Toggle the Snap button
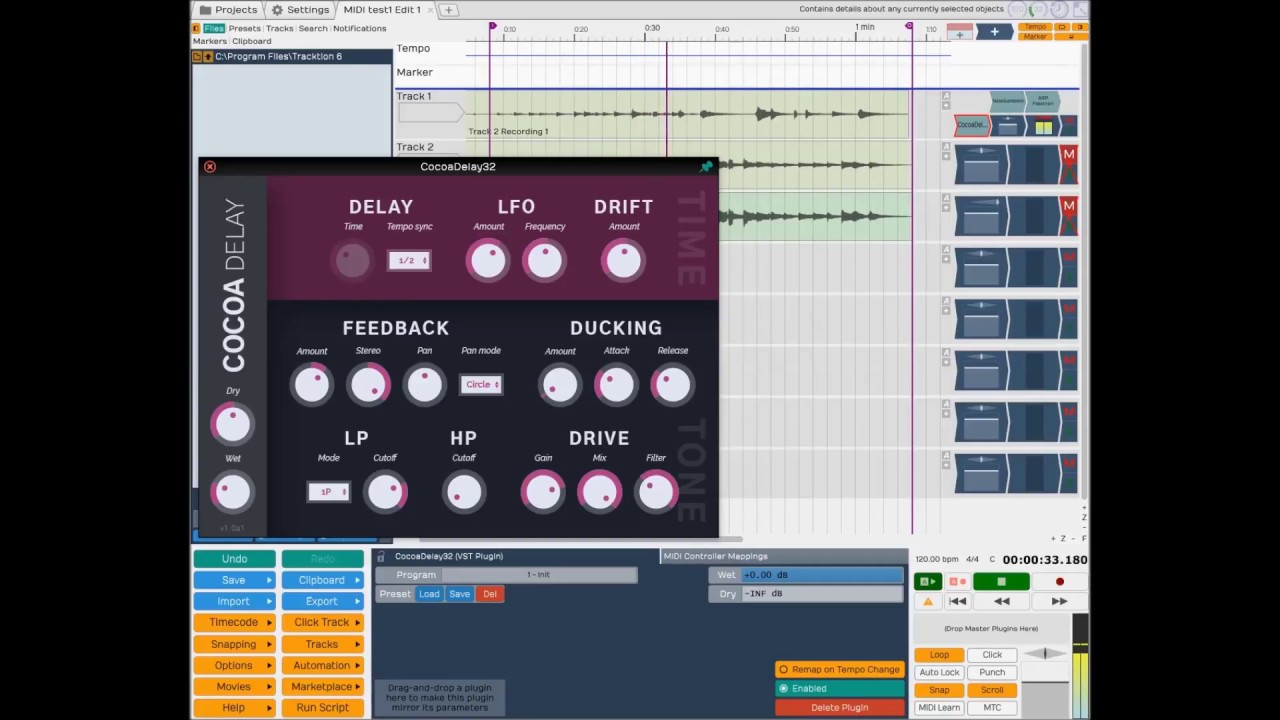 [939, 690]
